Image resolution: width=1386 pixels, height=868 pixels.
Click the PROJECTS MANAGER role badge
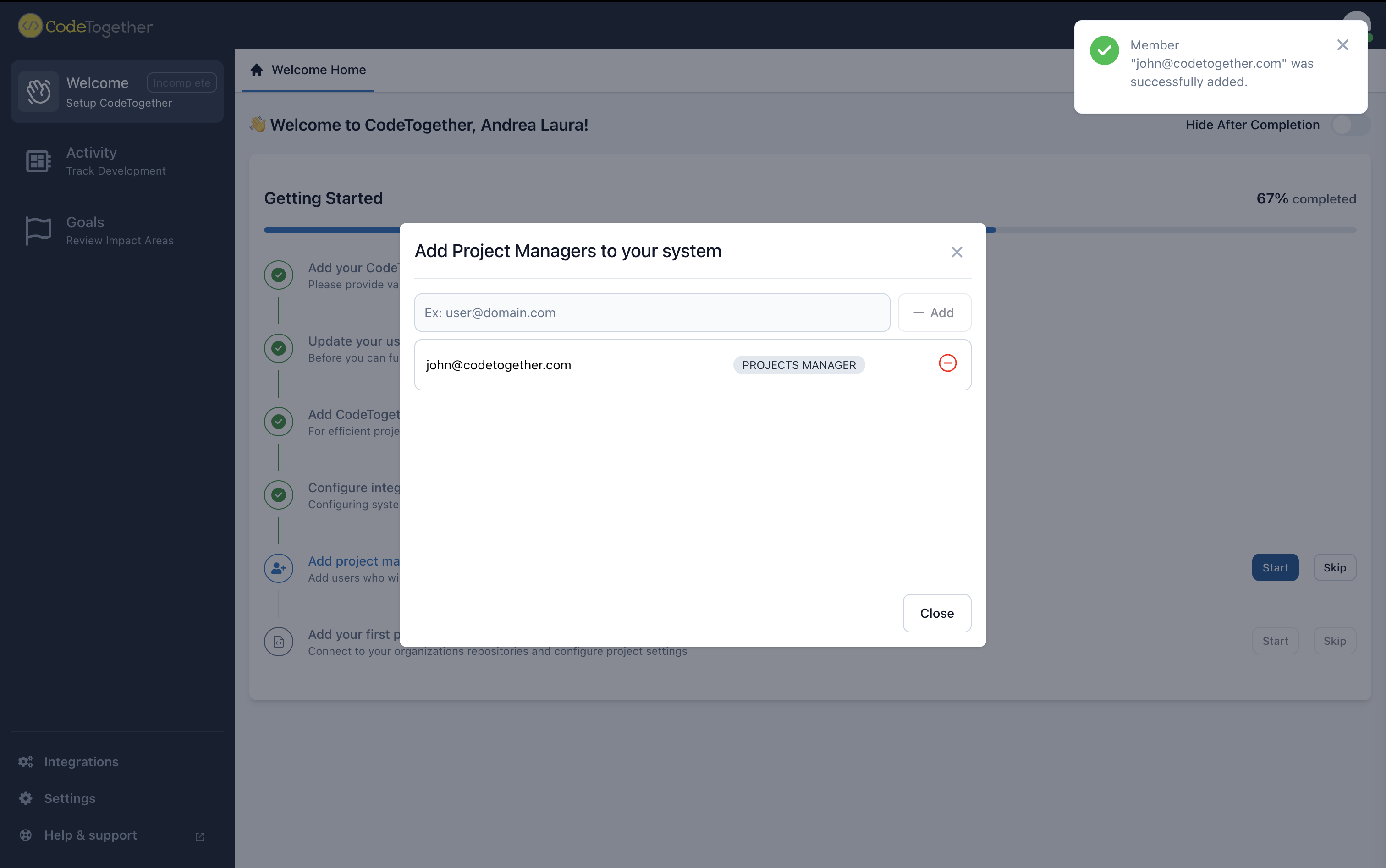(x=798, y=365)
